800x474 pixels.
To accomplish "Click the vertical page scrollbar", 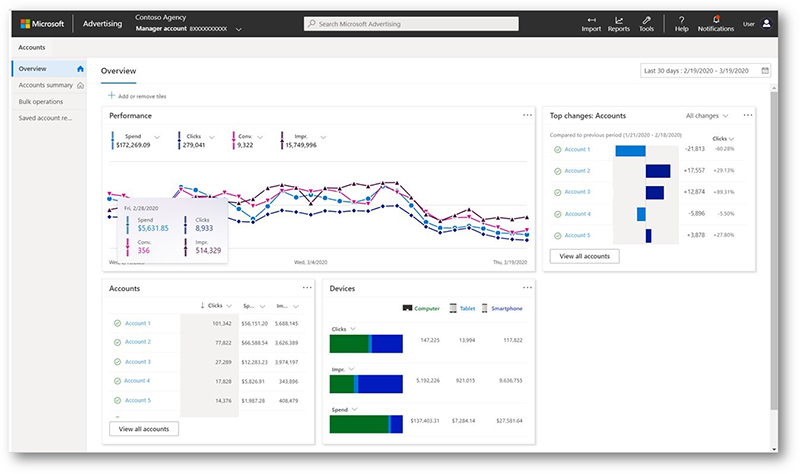I will tap(773, 250).
